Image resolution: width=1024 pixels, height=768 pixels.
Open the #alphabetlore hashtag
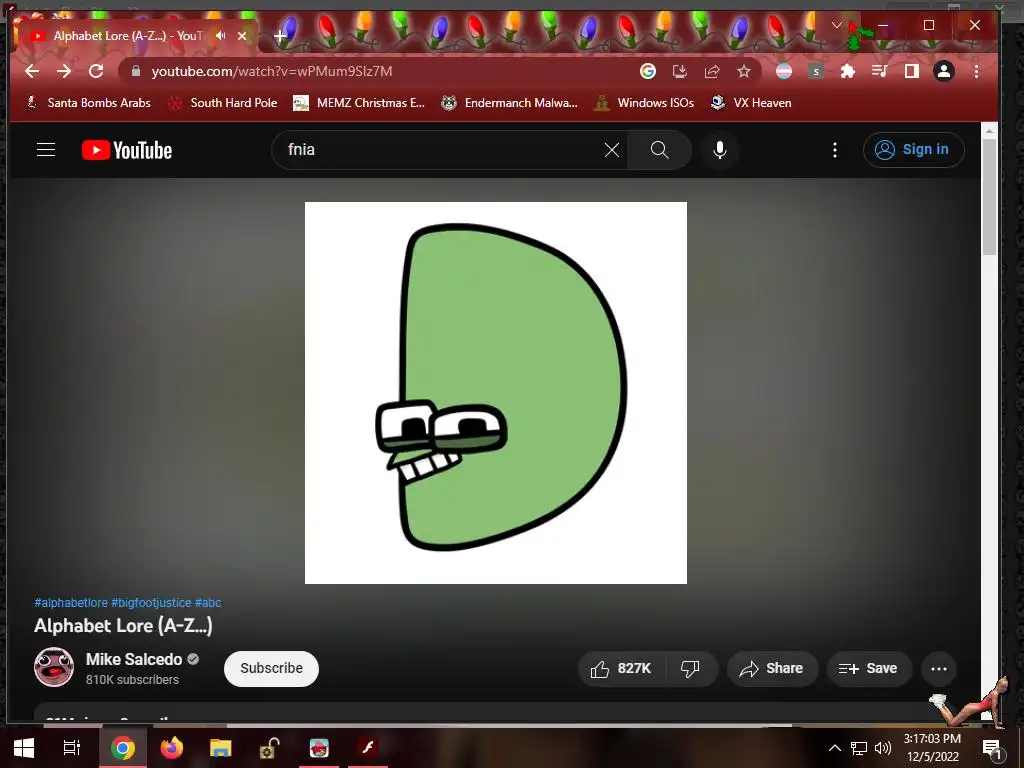click(x=71, y=603)
